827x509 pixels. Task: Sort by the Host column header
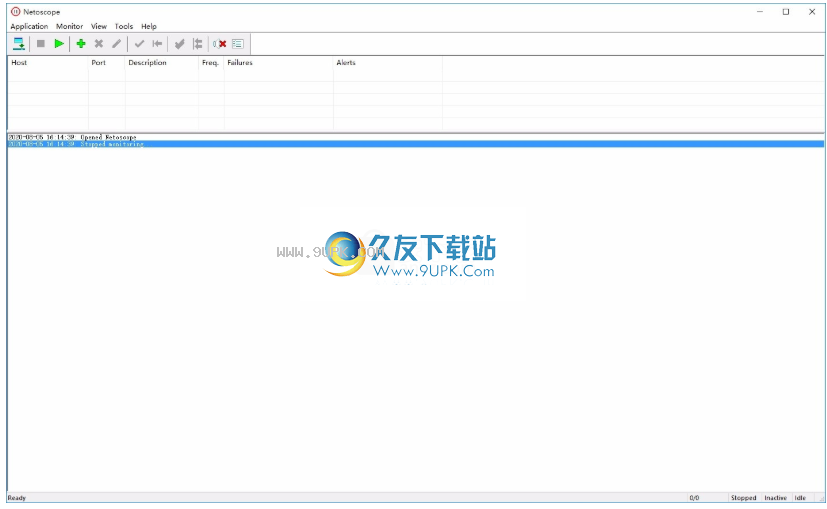point(48,63)
